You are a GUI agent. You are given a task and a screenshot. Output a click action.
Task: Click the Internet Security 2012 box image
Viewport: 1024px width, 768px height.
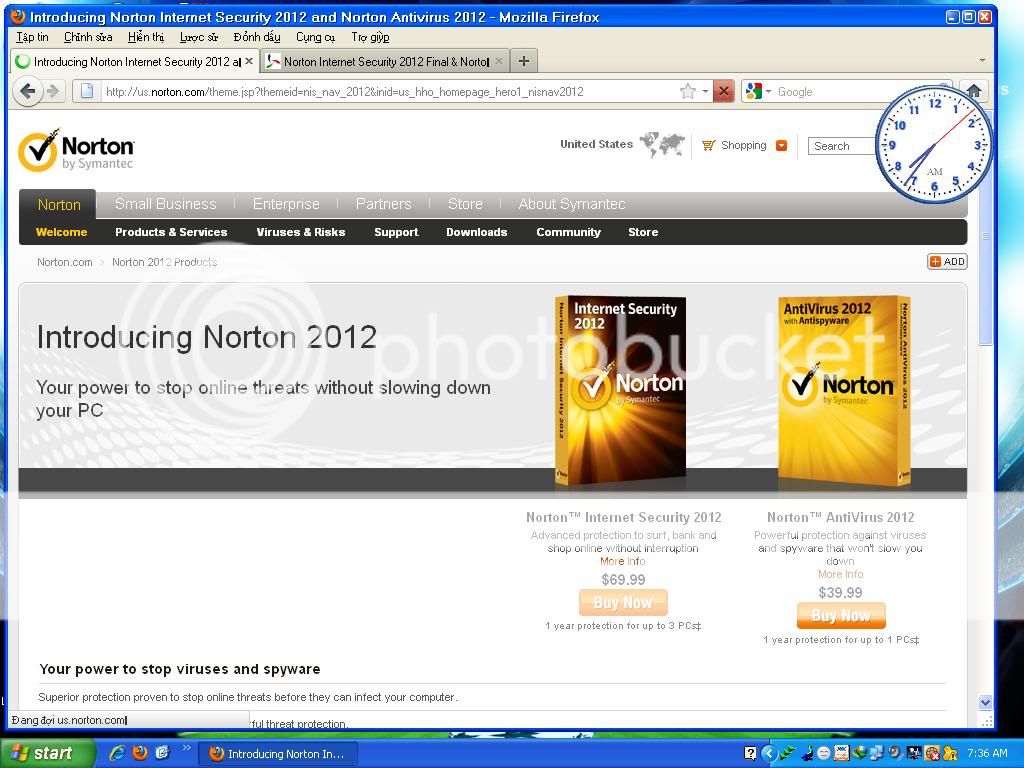[620, 391]
